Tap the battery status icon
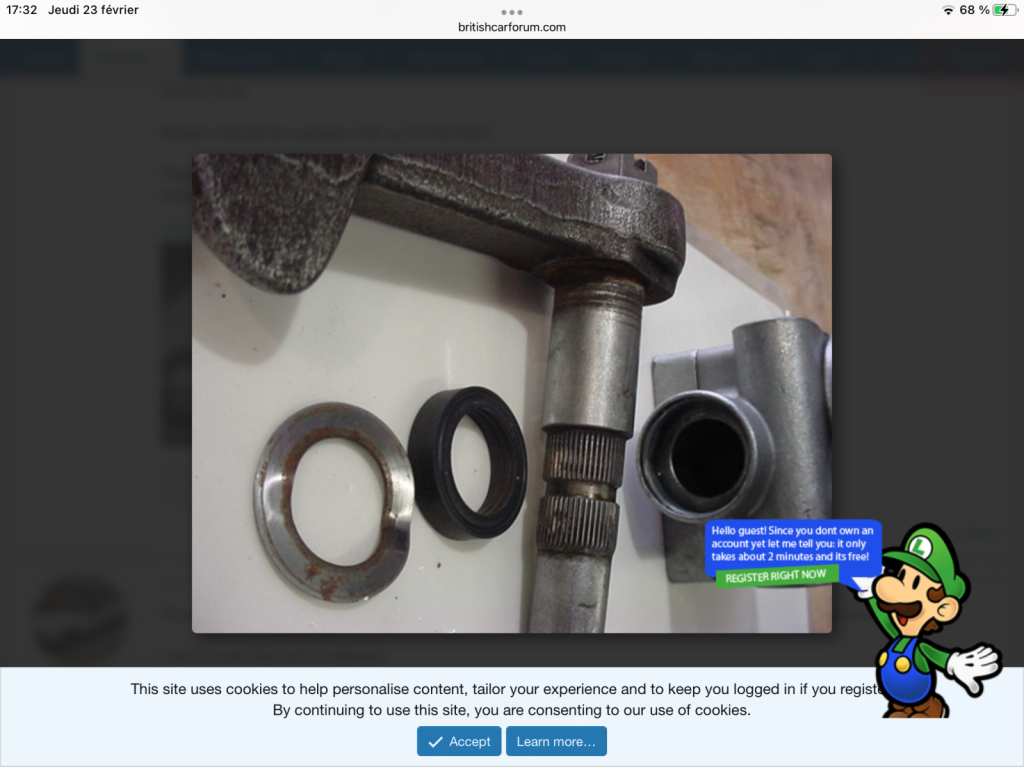This screenshot has width=1024, height=767. pos(1004,10)
